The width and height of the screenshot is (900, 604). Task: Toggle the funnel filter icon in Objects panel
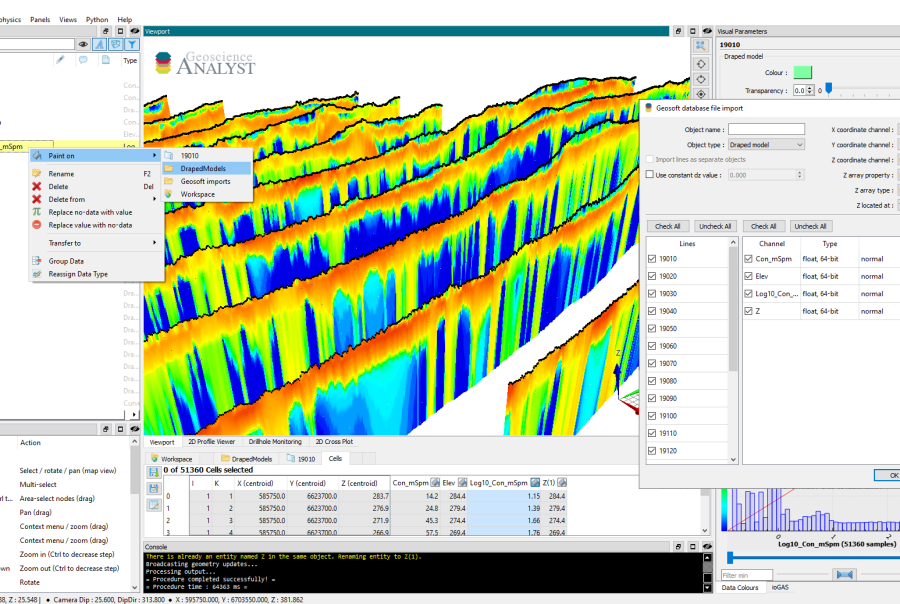132,44
